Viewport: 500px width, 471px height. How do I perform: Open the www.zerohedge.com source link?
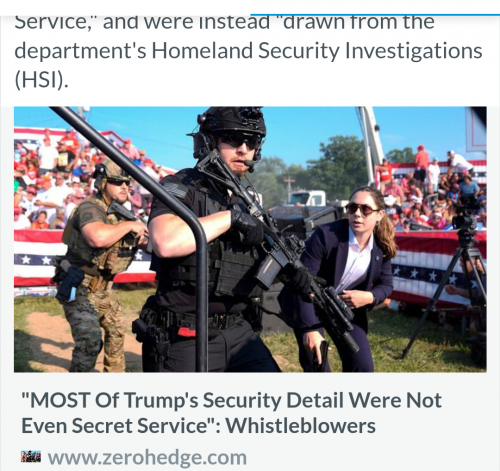147,457
